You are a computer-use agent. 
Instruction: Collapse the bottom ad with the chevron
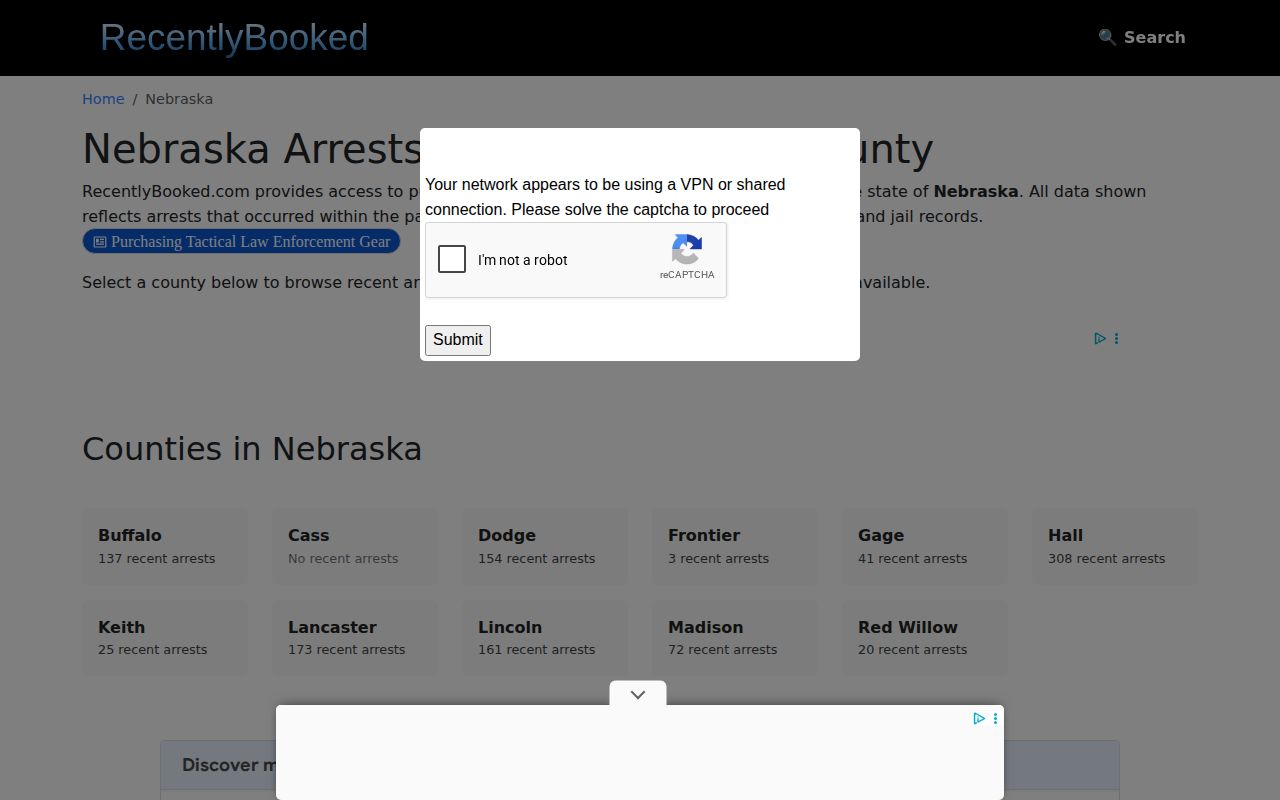click(x=638, y=694)
